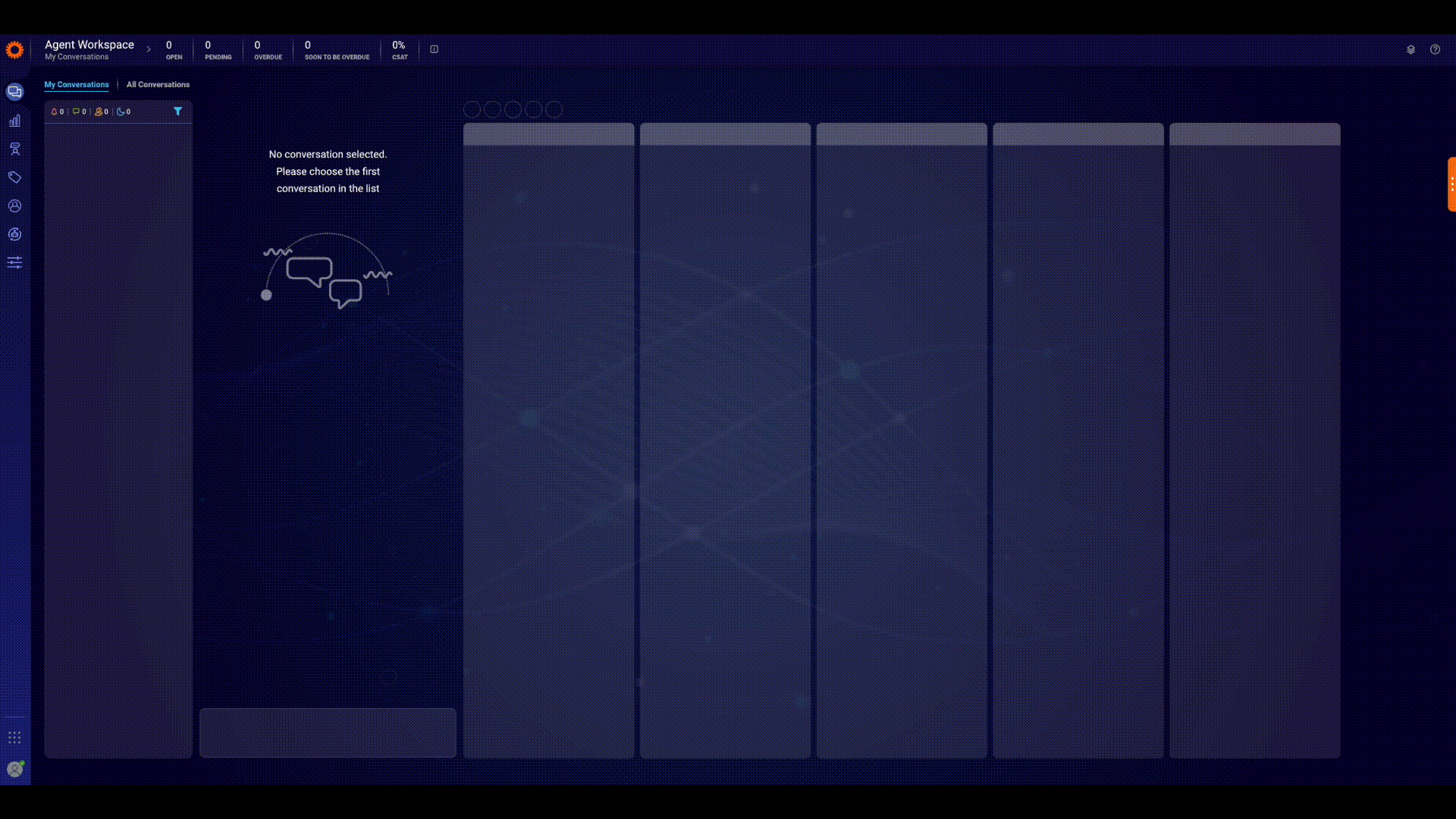Open the sliders settings icon in sidebar

pos(14,262)
